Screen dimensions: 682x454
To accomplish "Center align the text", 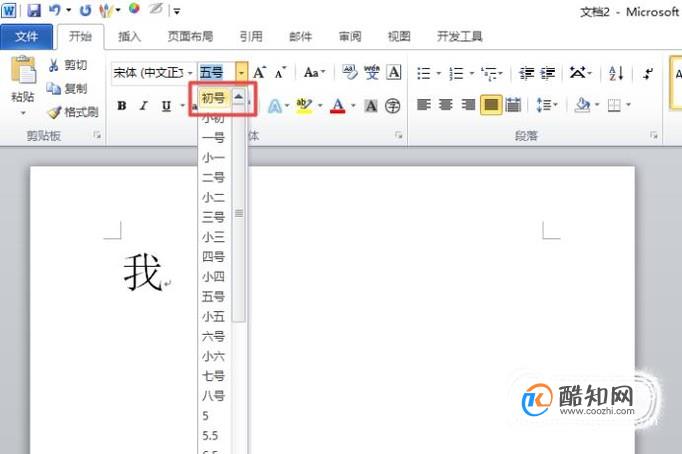I will point(446,105).
